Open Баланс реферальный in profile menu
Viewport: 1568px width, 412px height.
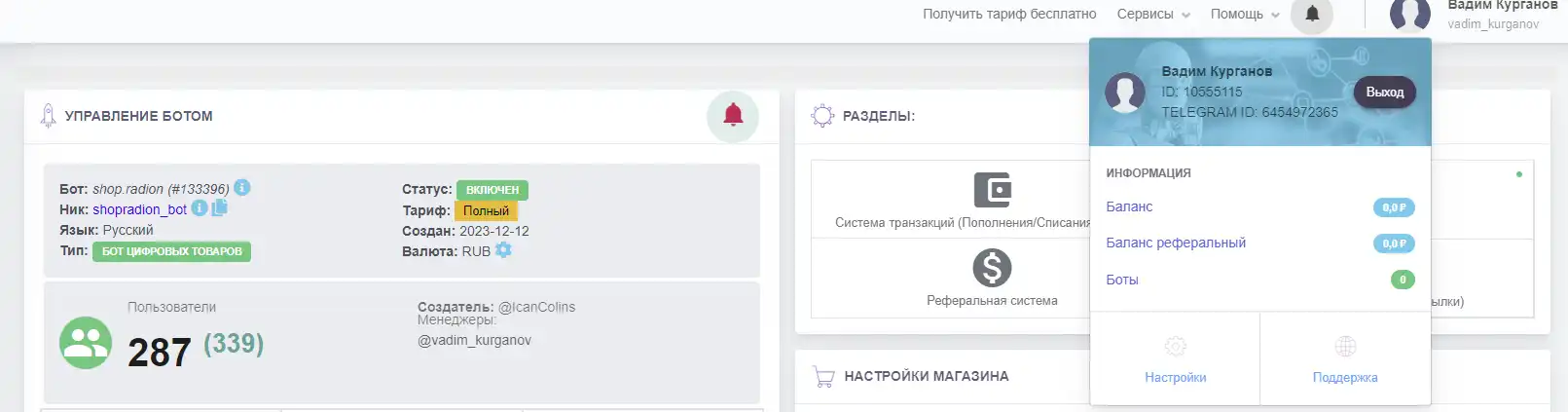pos(1176,243)
